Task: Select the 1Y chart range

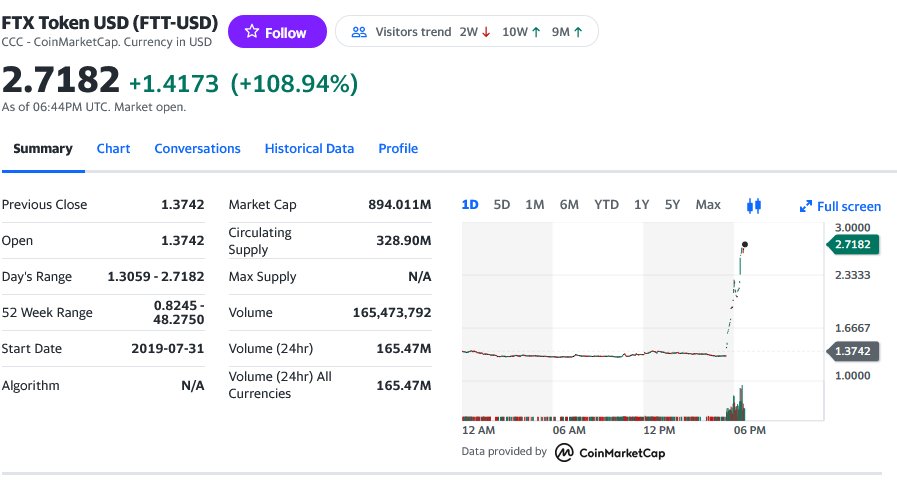Action: click(x=641, y=205)
